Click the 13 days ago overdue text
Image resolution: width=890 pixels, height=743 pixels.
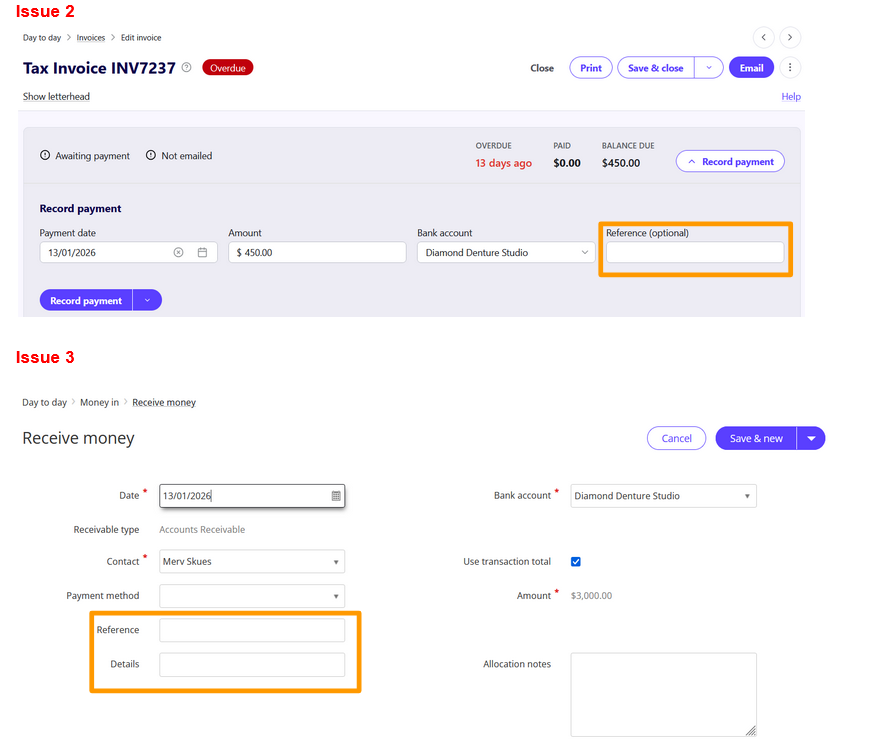[x=503, y=163]
